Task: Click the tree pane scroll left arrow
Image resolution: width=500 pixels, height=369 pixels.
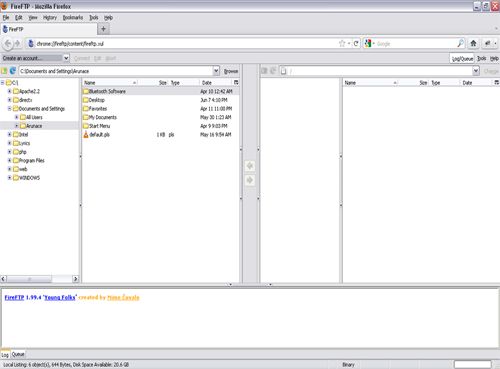Action: (3, 279)
